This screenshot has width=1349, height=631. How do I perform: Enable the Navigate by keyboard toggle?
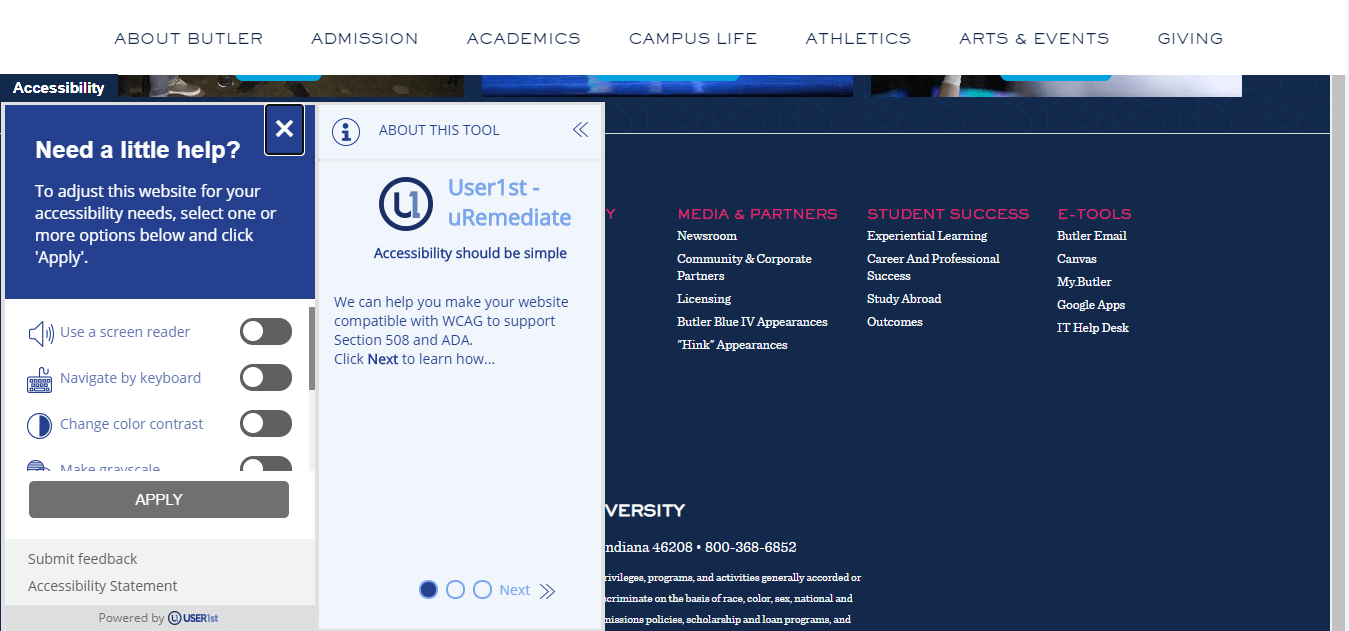point(266,378)
